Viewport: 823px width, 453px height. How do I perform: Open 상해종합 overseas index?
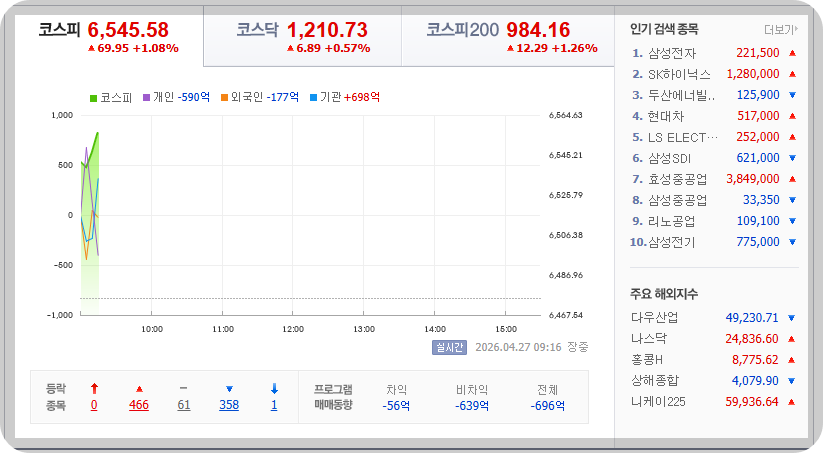click(655, 381)
